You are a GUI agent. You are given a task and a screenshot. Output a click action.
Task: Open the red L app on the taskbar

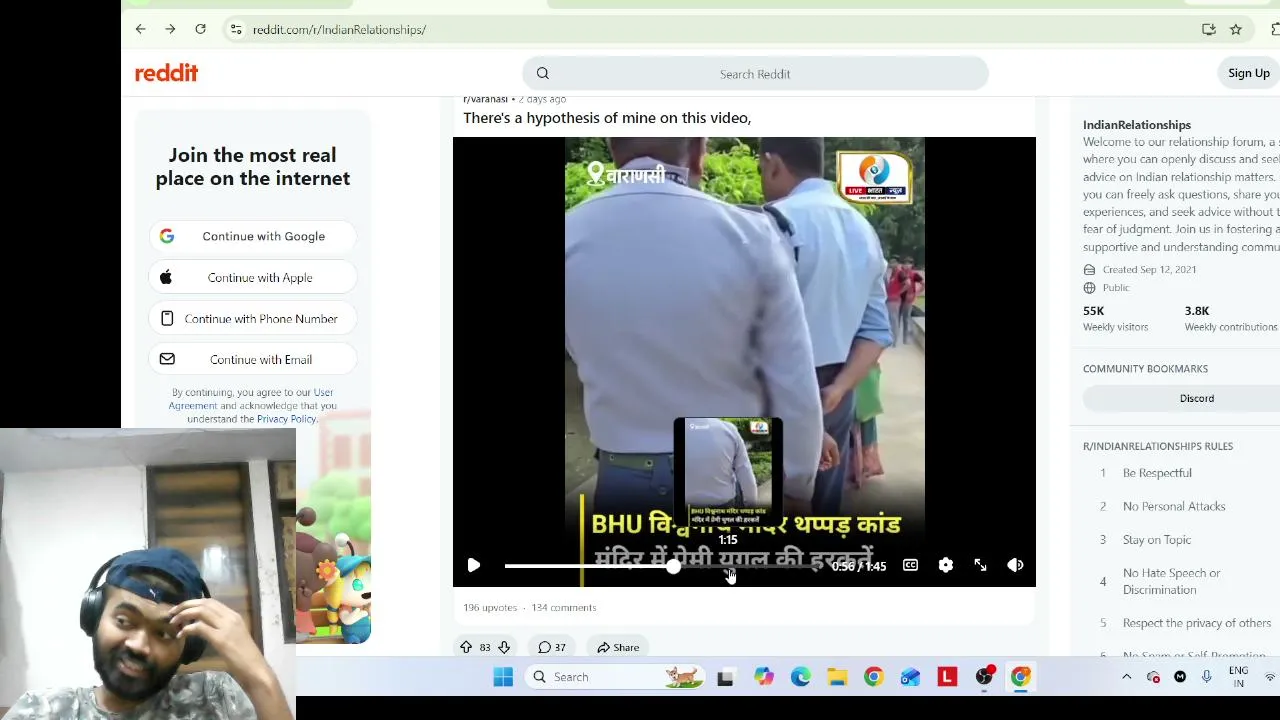click(x=947, y=677)
